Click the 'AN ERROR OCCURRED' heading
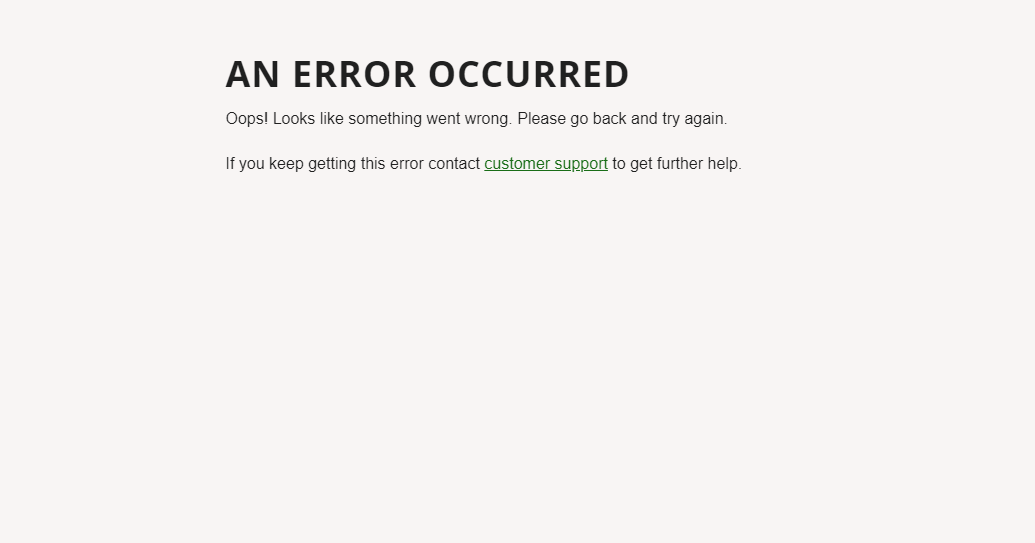This screenshot has height=543, width=1035. (x=428, y=74)
